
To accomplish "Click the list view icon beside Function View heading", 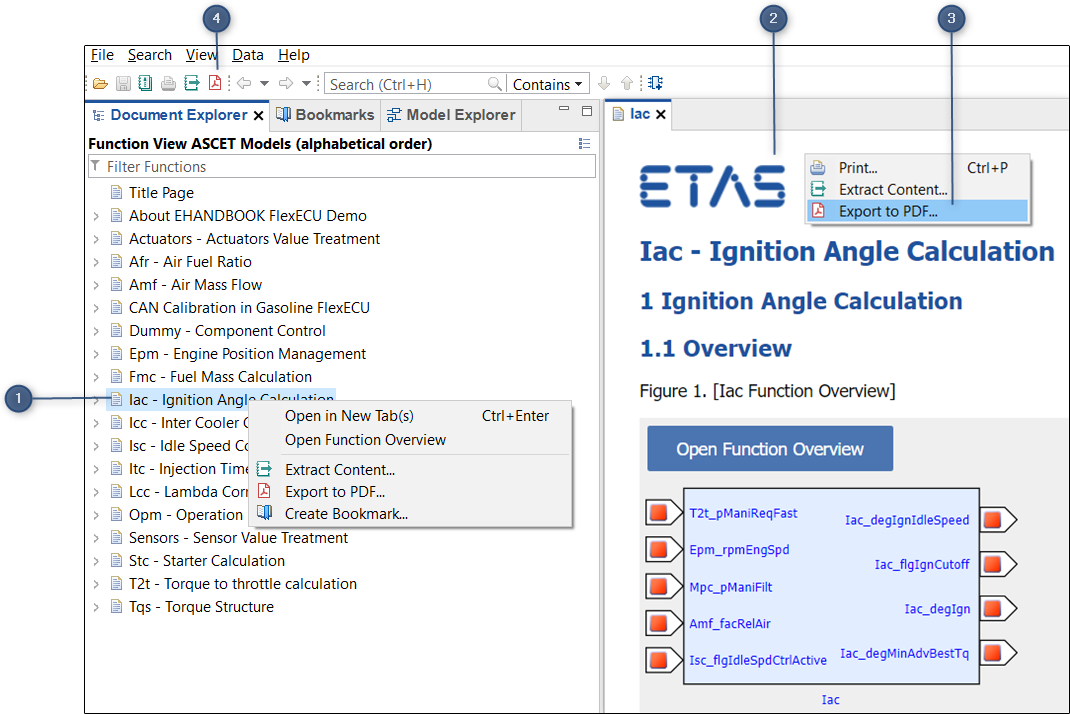I will point(584,143).
